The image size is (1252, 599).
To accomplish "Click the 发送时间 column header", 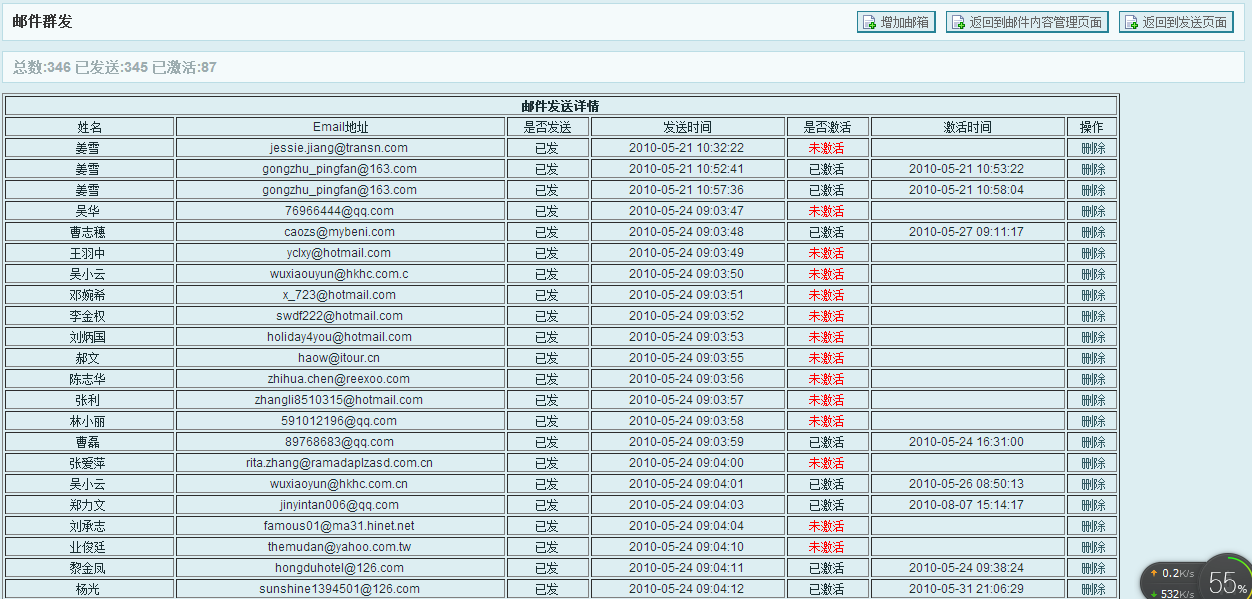I will pyautogui.click(x=687, y=127).
